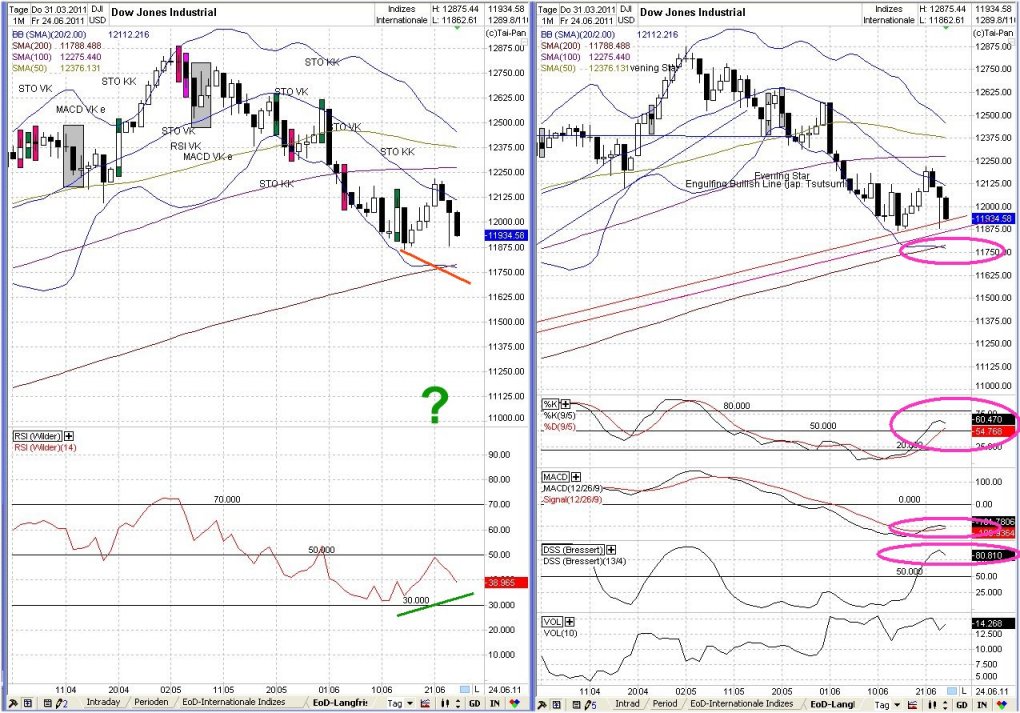Switch to the Intraday tab
This screenshot has height=713, width=1020.
pyautogui.click(x=103, y=704)
